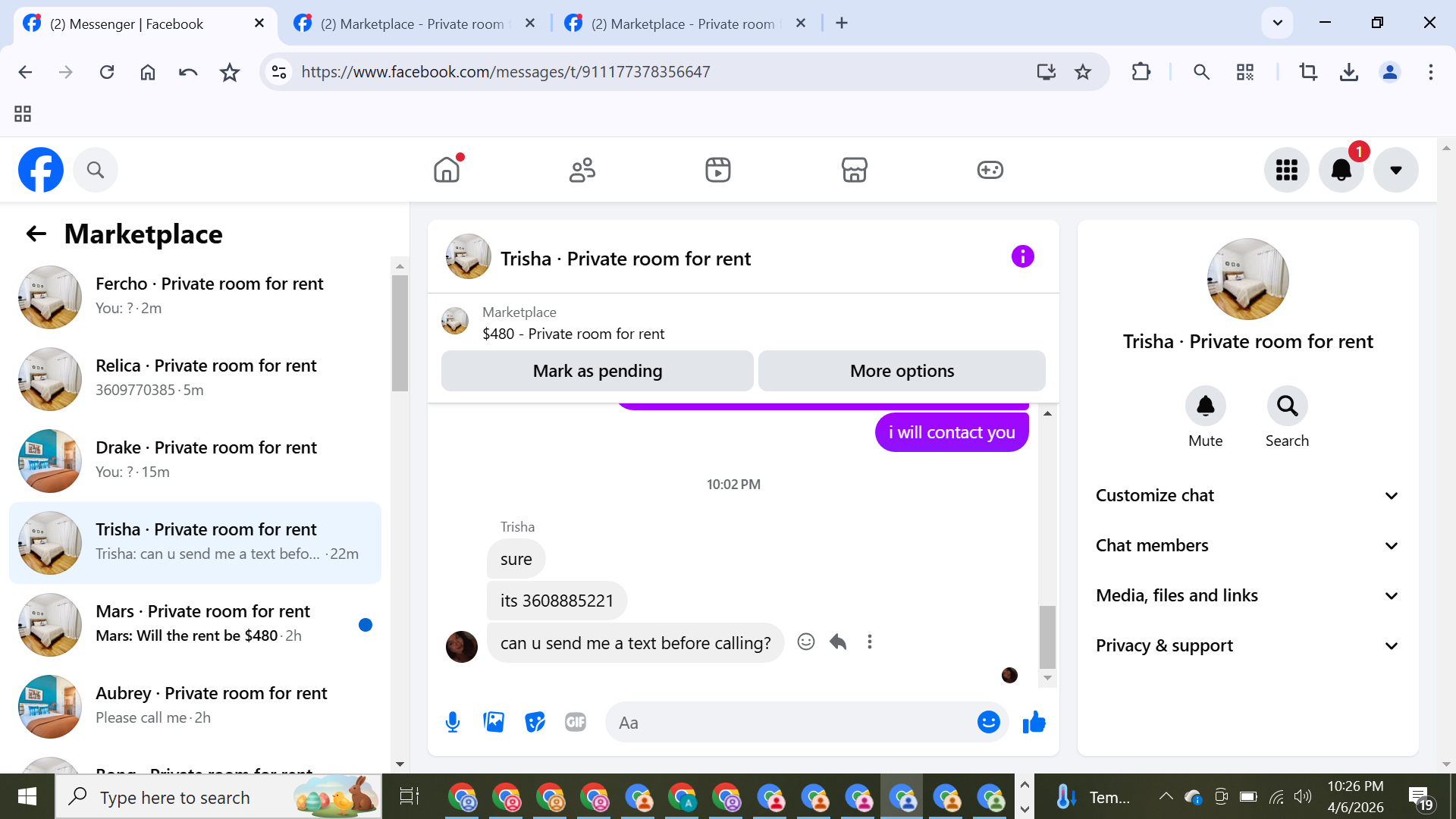Screen dimensions: 1456x819
Task: Open browser extensions puzzle icon
Action: [1141, 72]
